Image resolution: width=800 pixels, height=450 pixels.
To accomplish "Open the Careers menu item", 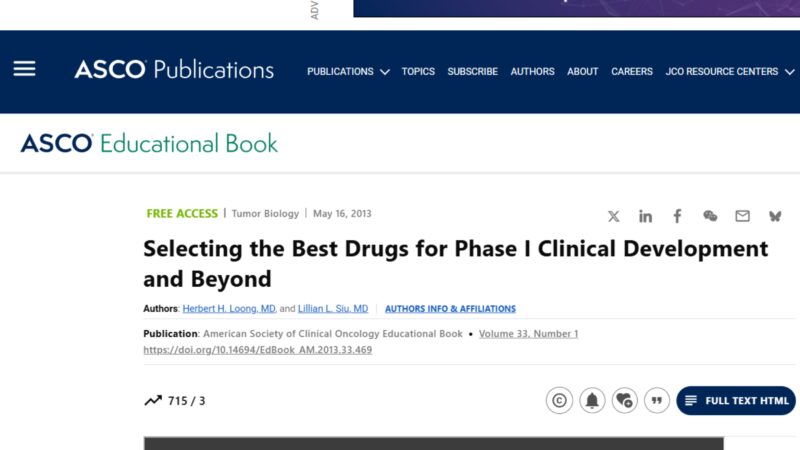I will coord(632,72).
